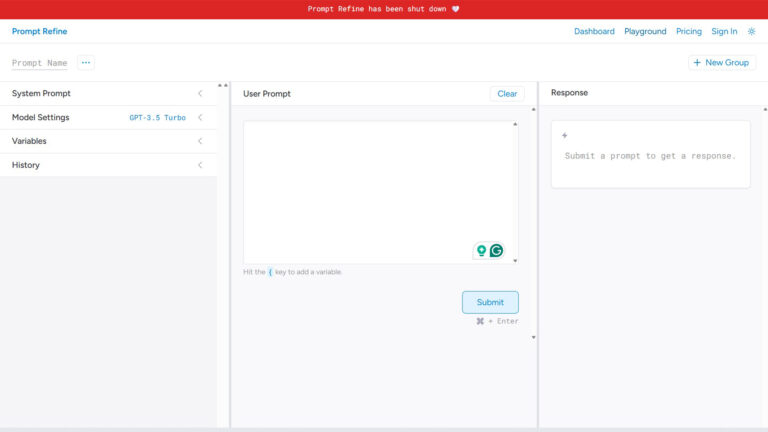This screenshot has width=768, height=432.
Task: Expand the History section
Action: click(x=108, y=165)
